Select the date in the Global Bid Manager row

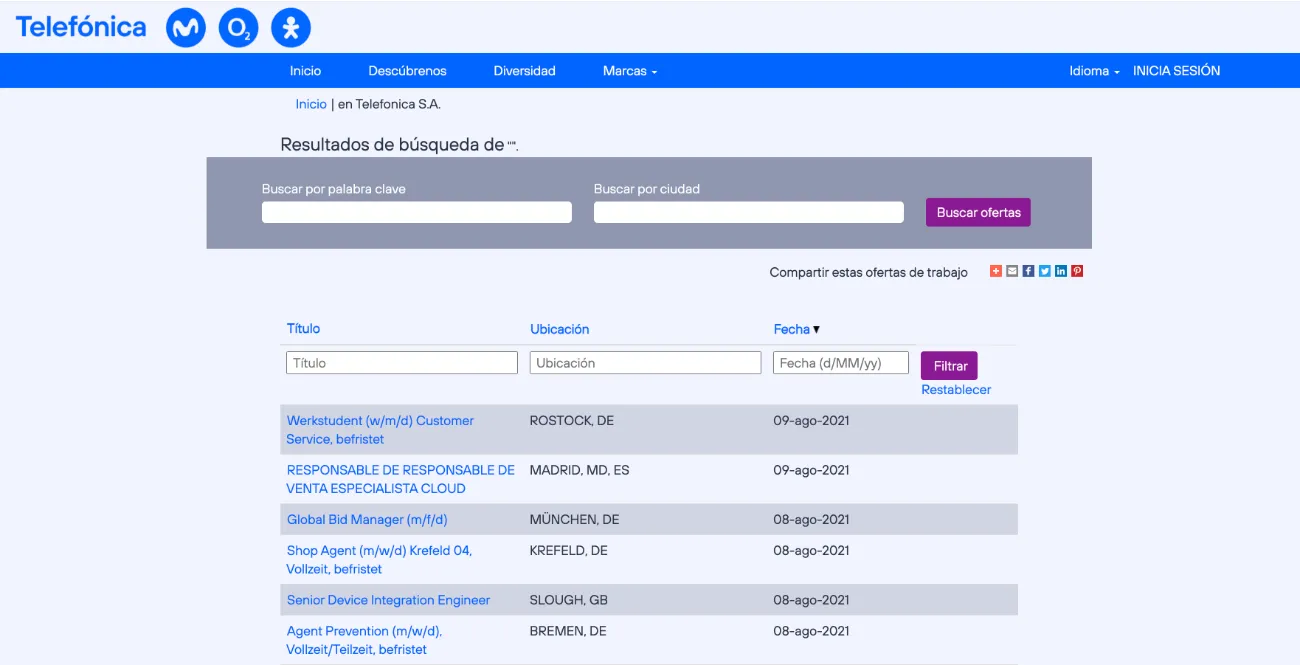[x=811, y=520]
